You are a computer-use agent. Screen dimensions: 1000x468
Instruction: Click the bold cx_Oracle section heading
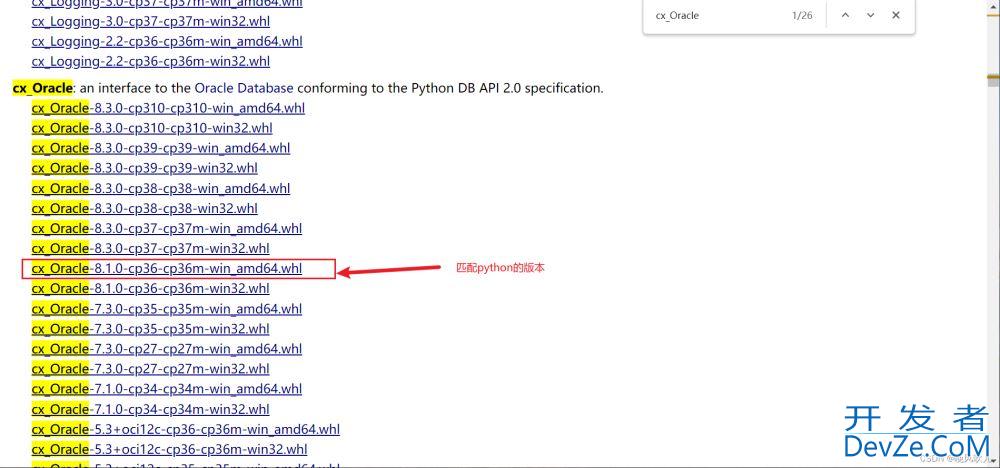point(43,88)
